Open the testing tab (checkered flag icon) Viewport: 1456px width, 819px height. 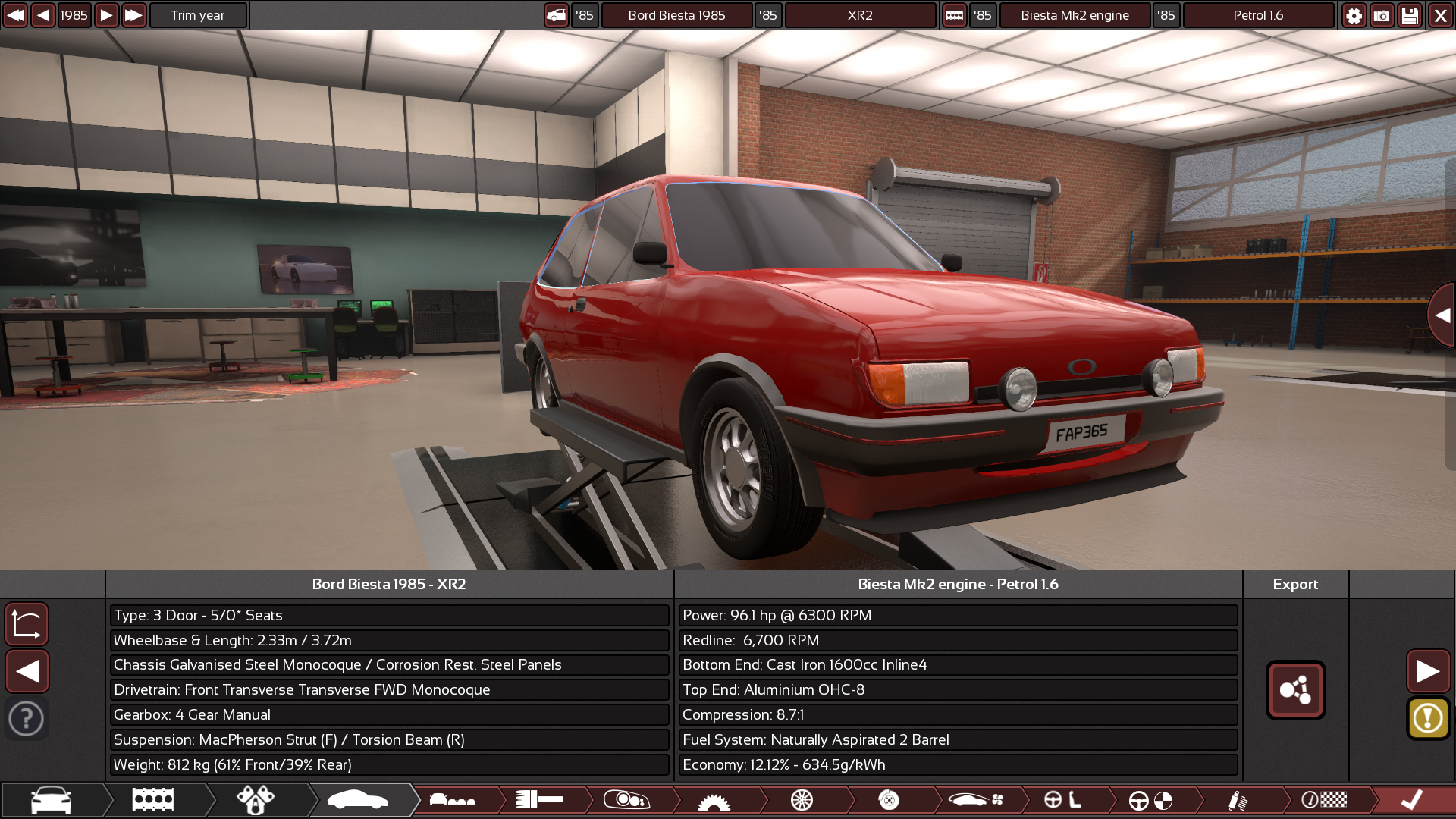click(x=1324, y=800)
